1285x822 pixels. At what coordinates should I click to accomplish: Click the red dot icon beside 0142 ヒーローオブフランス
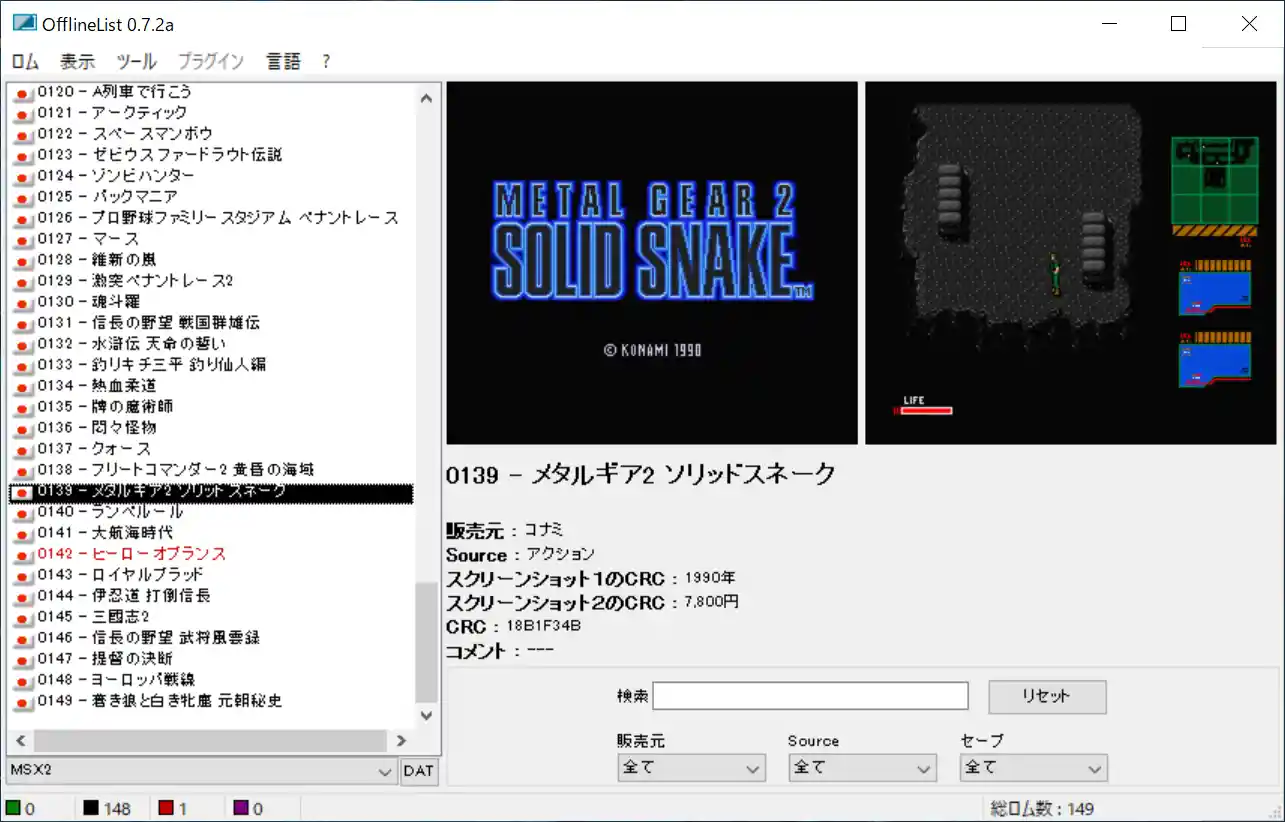point(22,554)
